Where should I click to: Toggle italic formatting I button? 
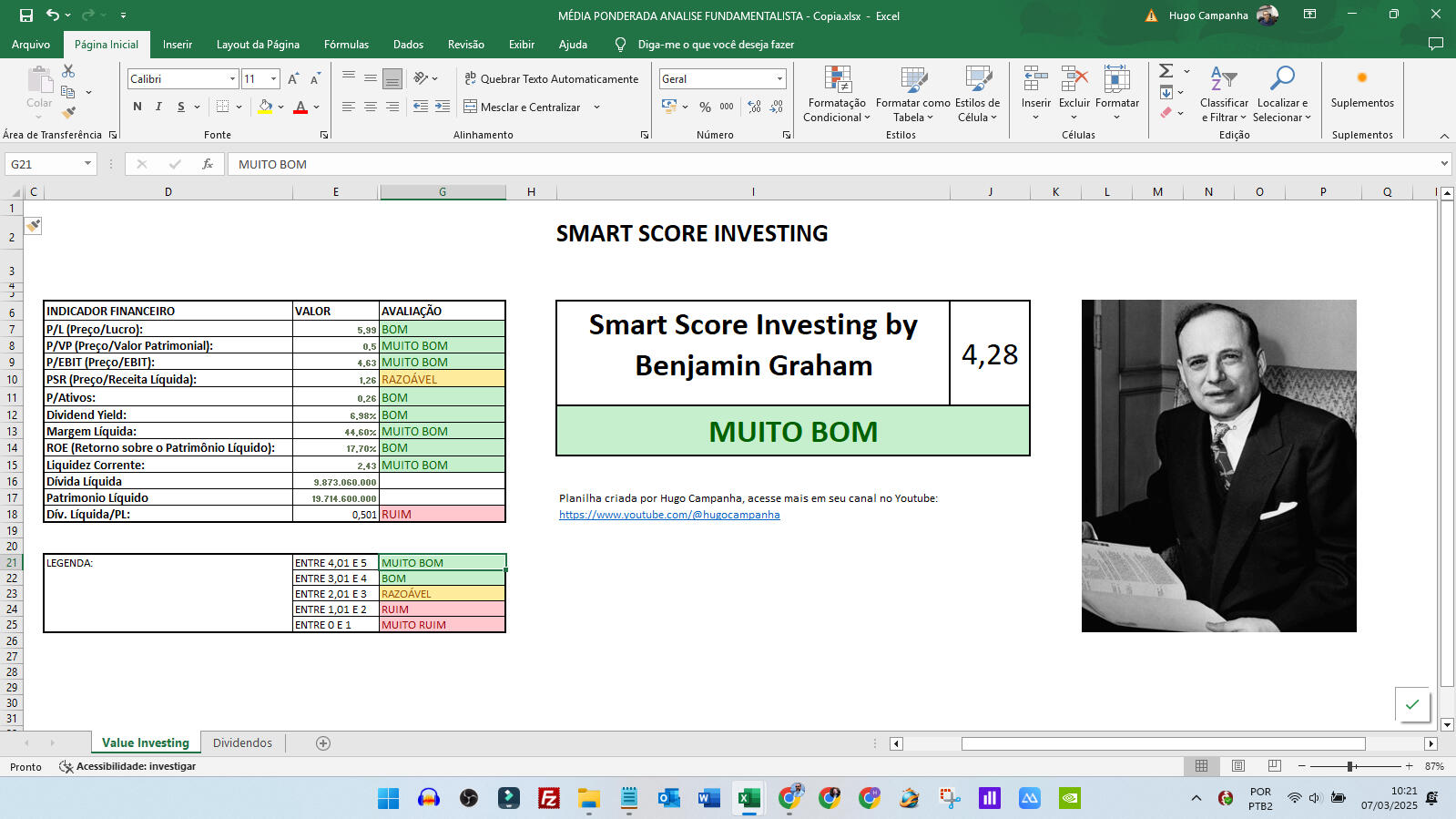click(158, 107)
